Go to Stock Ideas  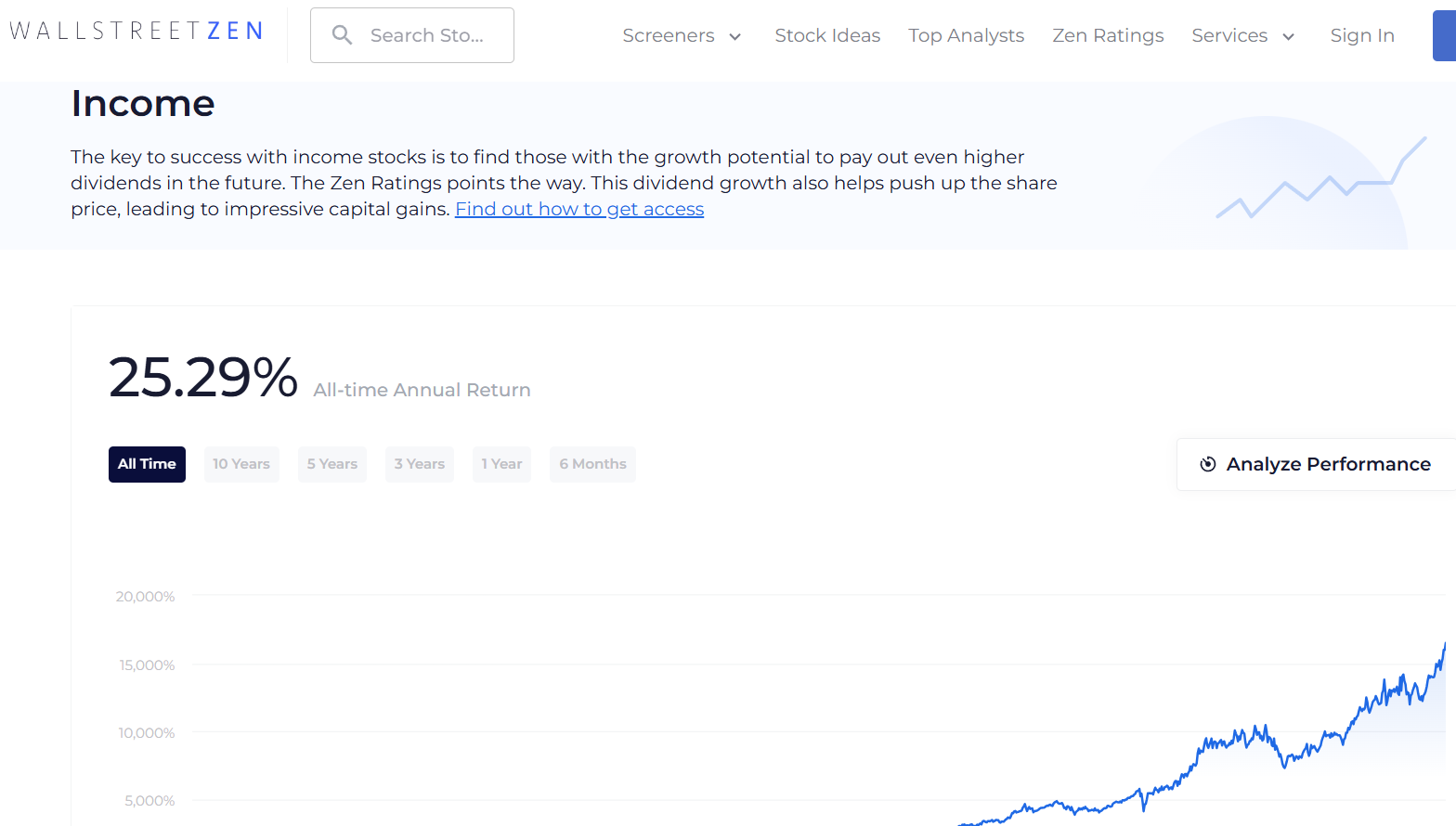[x=827, y=35]
